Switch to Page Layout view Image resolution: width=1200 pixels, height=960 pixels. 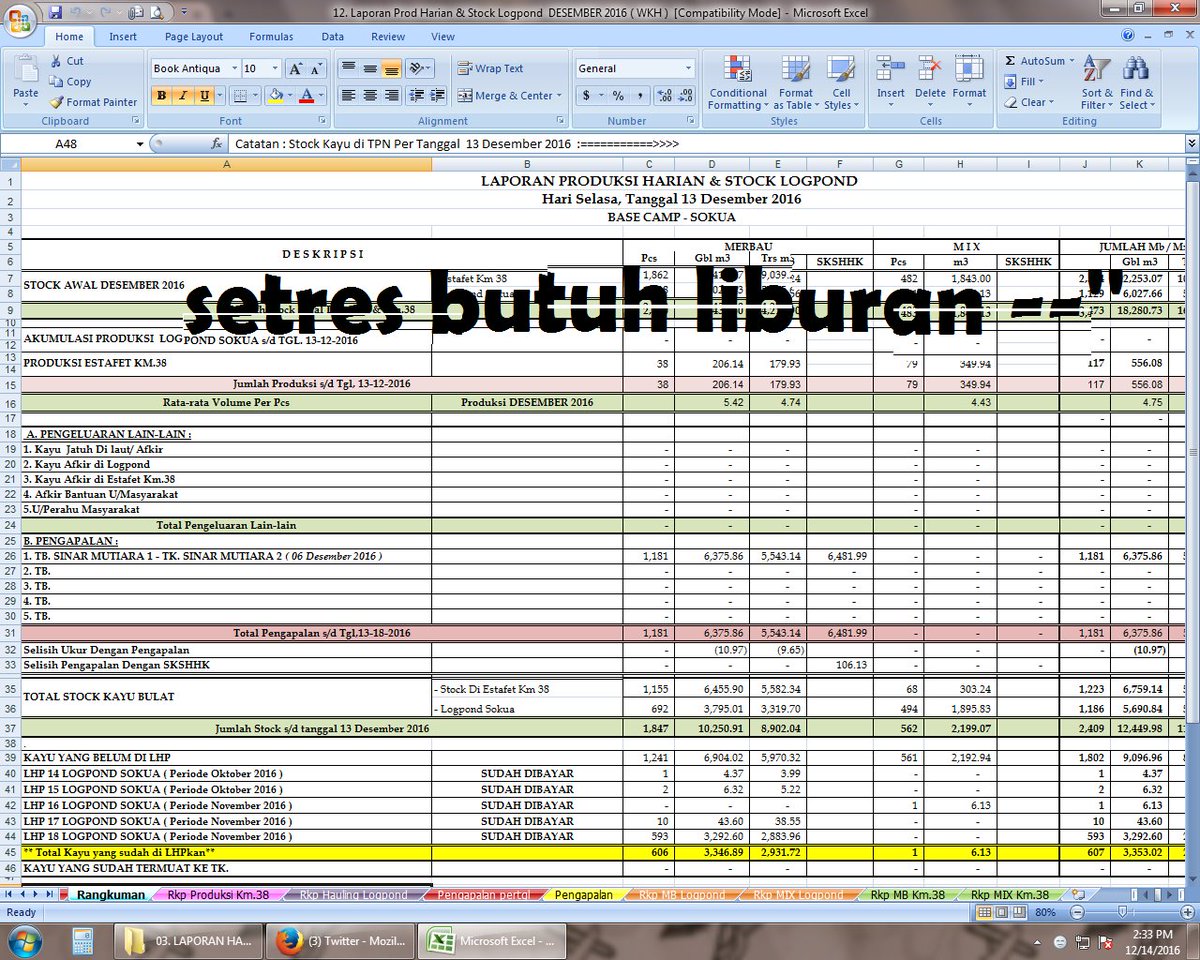point(1004,913)
